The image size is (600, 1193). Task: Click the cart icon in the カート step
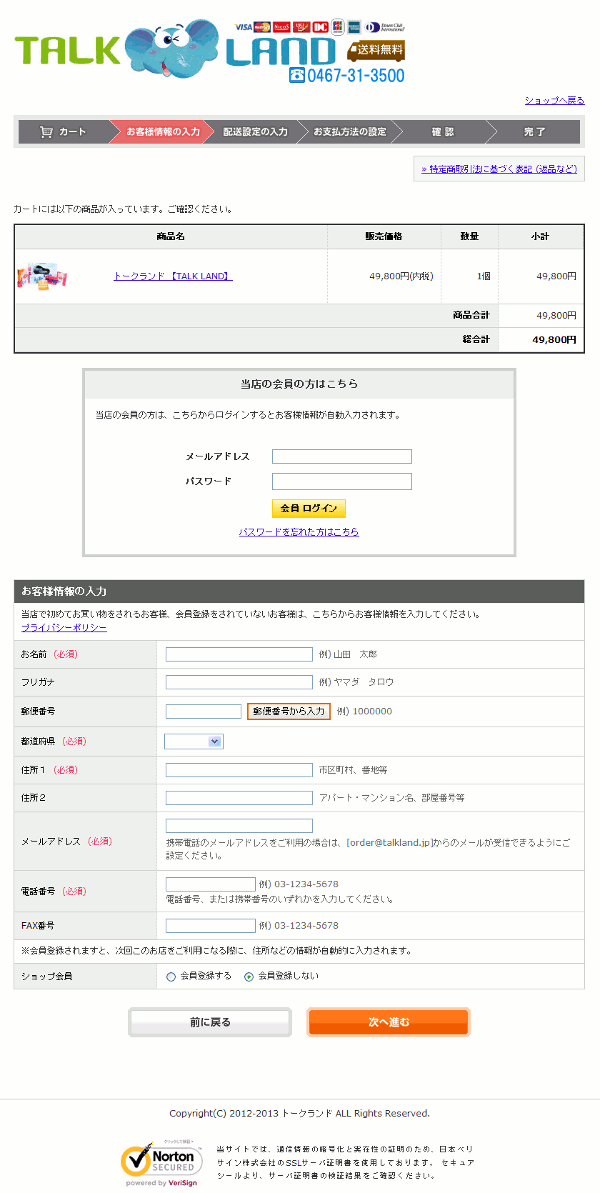click(46, 132)
